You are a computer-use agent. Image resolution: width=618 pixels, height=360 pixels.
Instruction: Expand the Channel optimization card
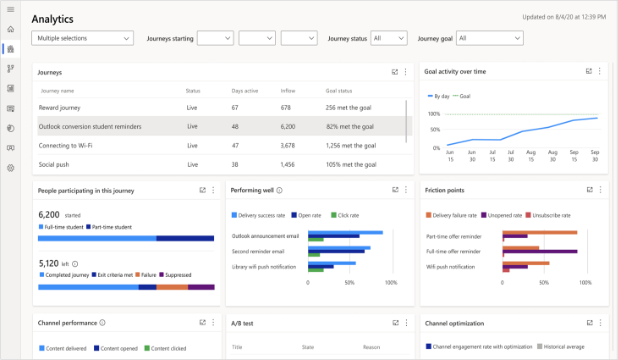coord(590,323)
